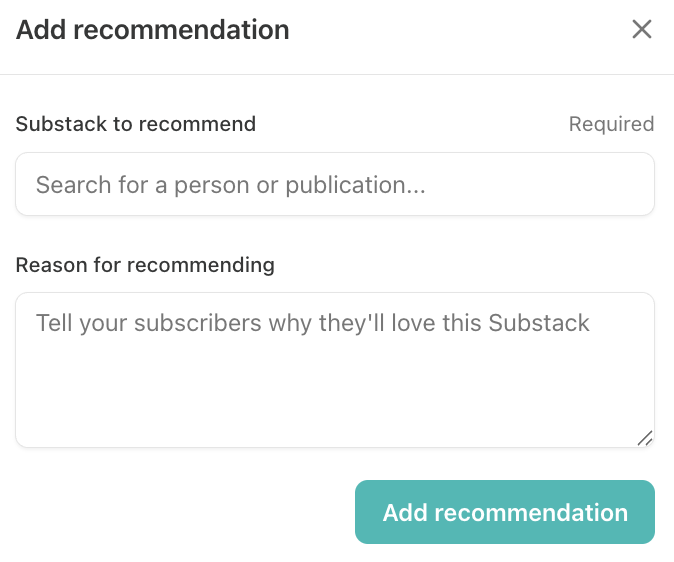Click the X icon in the dialog header
This screenshot has height=562, width=674.
pyautogui.click(x=642, y=29)
